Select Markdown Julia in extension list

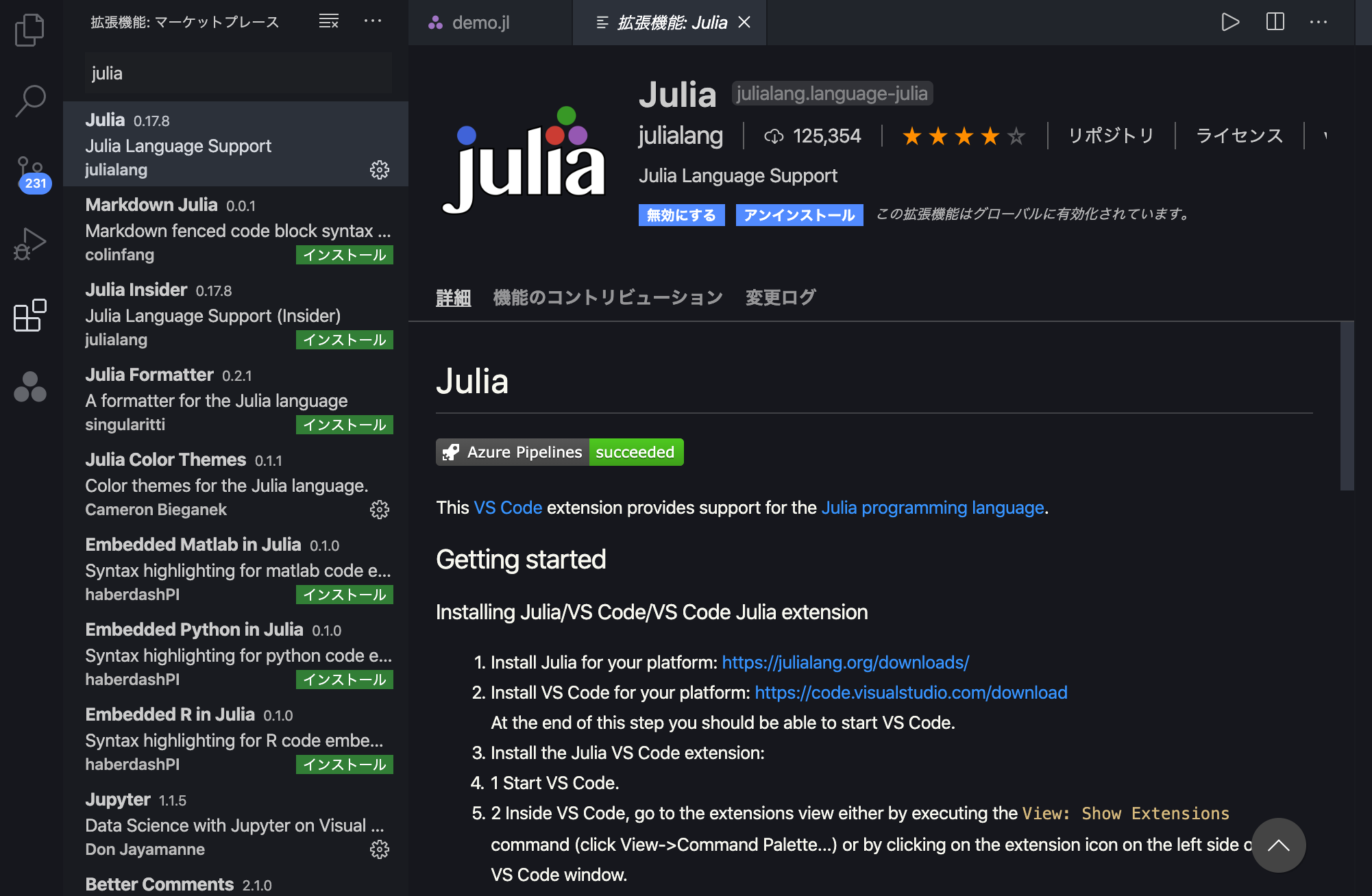236,229
